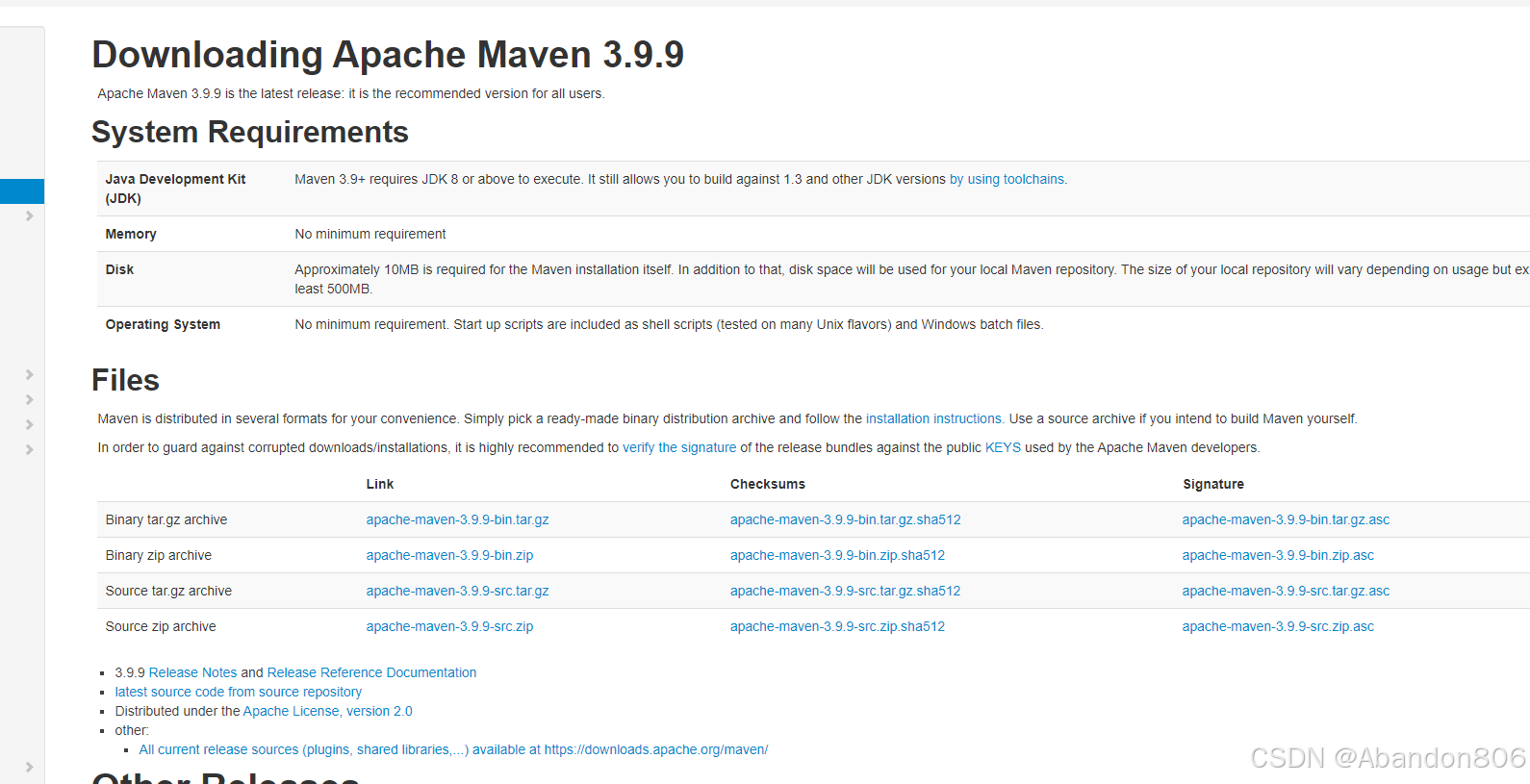1530x784 pixels.
Task: Open the public KEYS link
Action: 1003,447
